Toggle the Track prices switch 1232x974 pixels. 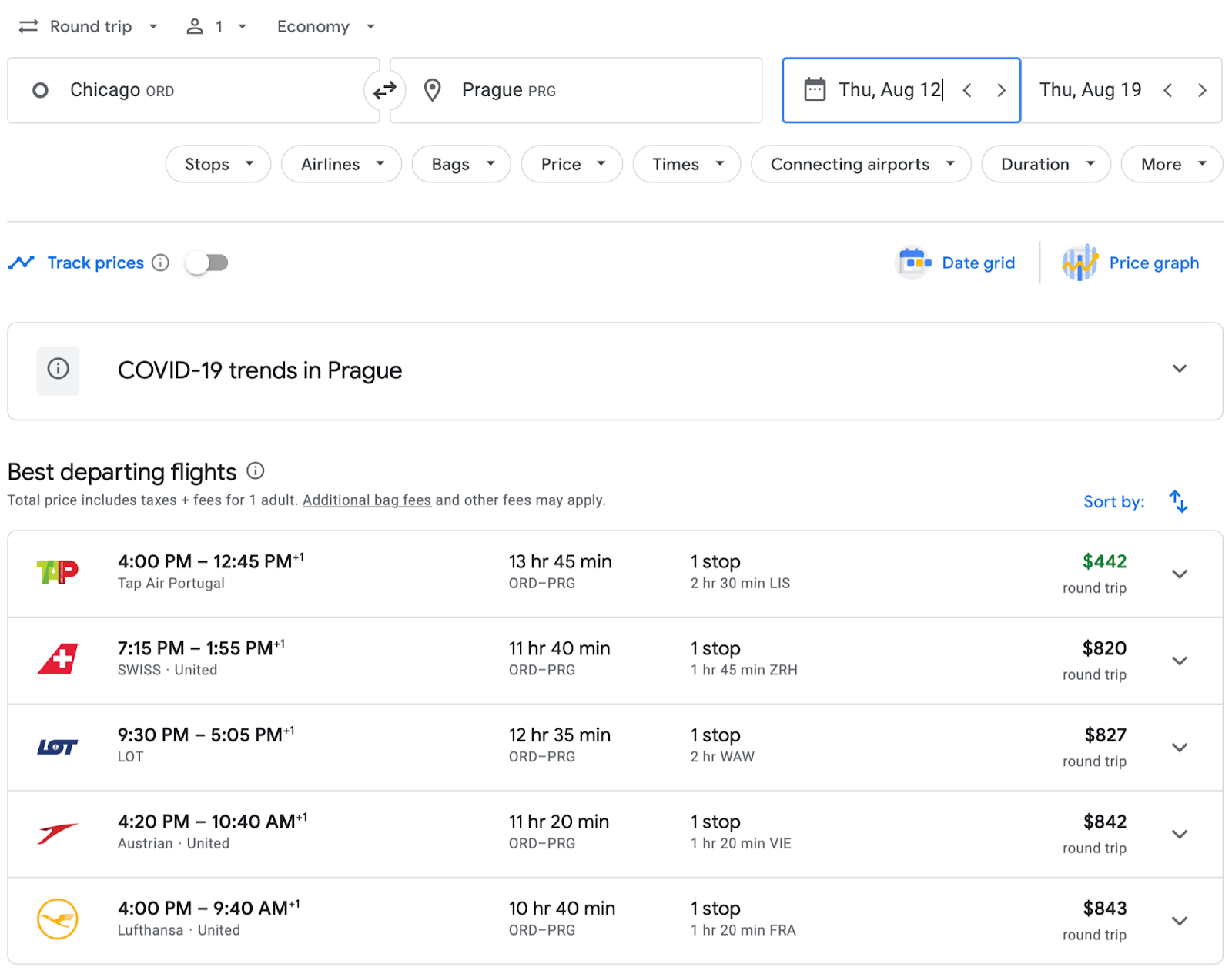click(x=207, y=263)
